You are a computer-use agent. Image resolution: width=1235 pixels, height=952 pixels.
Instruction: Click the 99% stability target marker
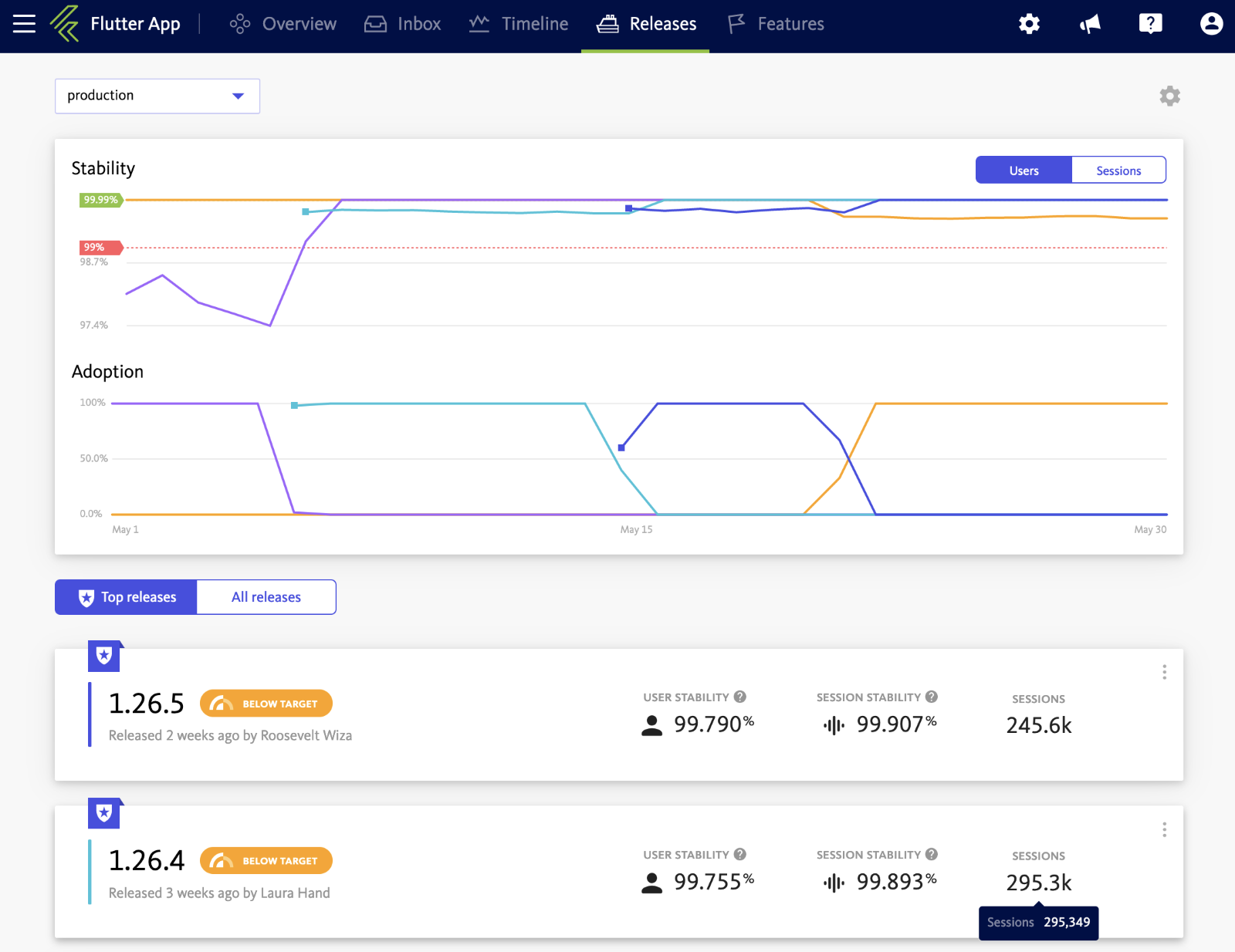[x=99, y=248]
